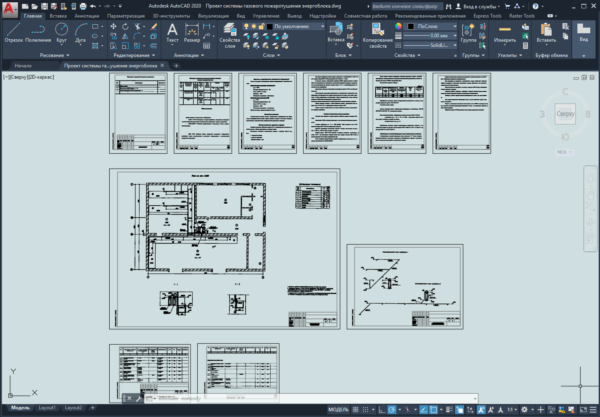Click the Erase tool icon
Screen dimensions: 600x417
point(154,26)
